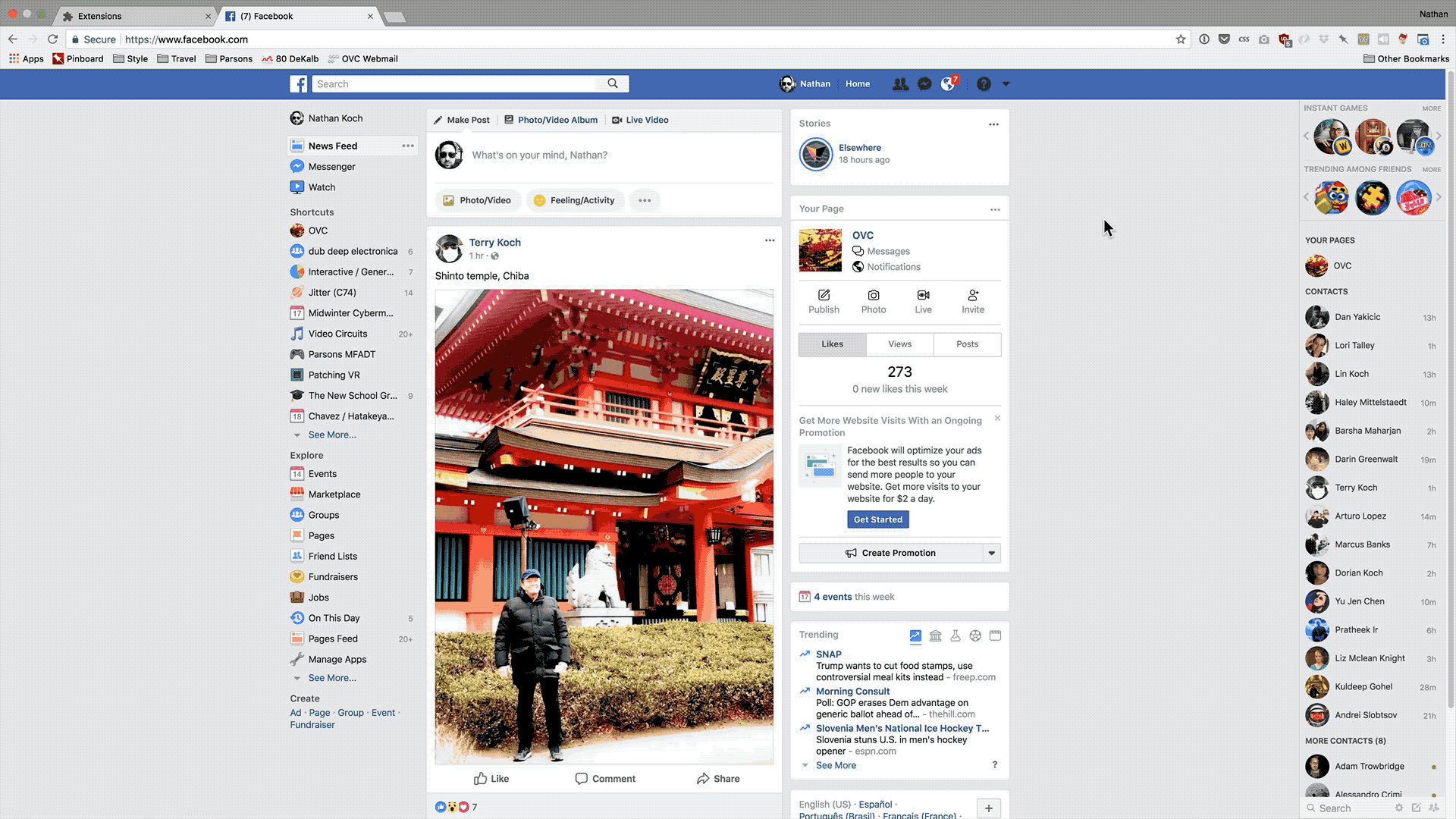Switch to Make Post tab
Screen dimensions: 1456x819
(462, 121)
